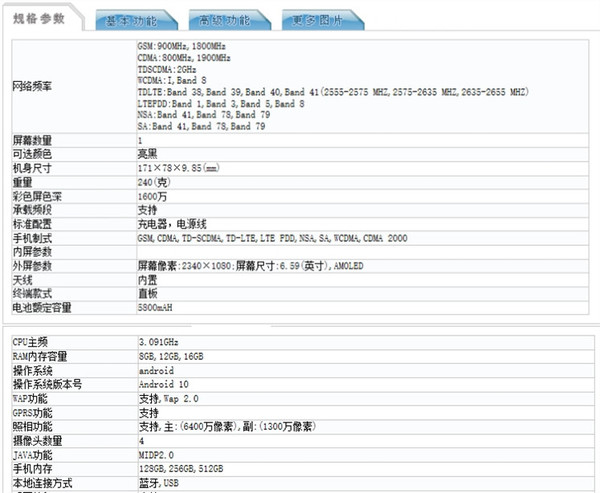Screen dimensions: 600x493
Task: Select the RAM内存容量 label
Action: (x=40, y=357)
